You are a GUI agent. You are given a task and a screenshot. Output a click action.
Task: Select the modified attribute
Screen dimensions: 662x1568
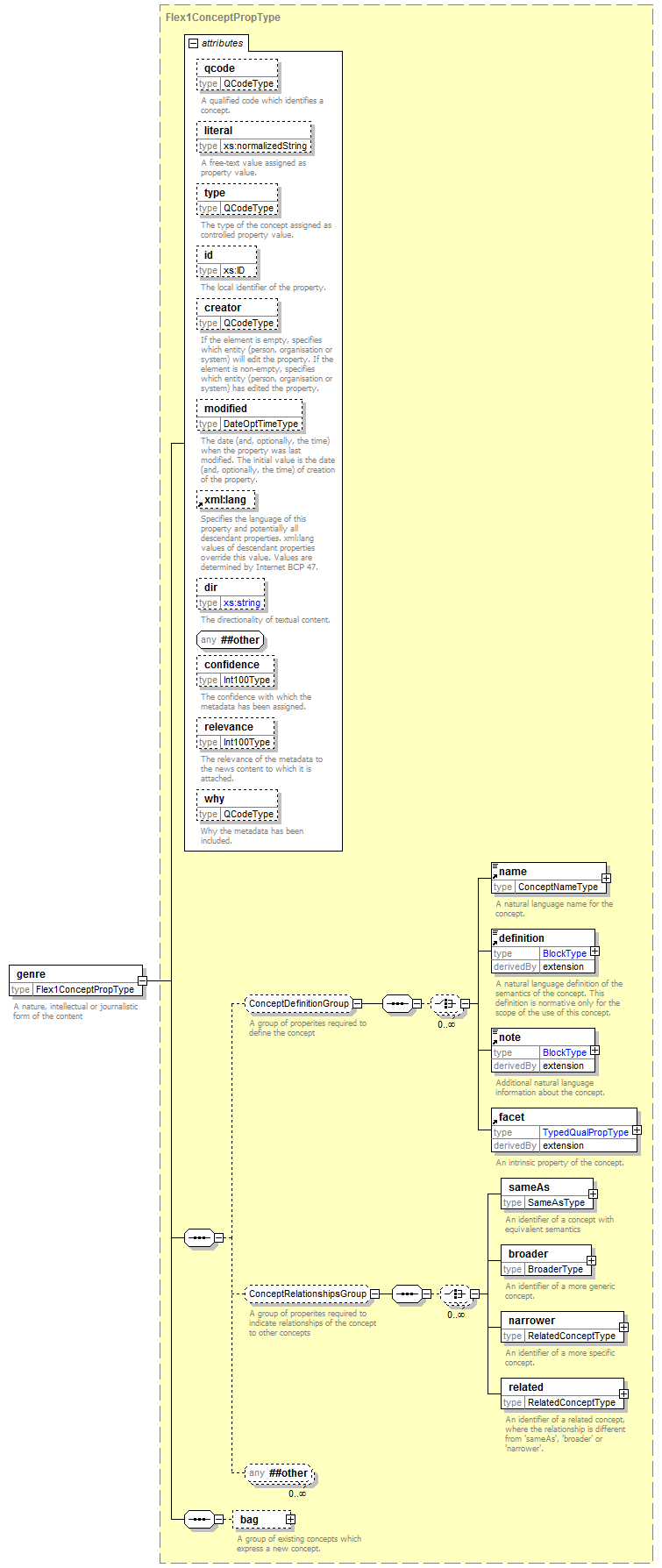(x=249, y=416)
